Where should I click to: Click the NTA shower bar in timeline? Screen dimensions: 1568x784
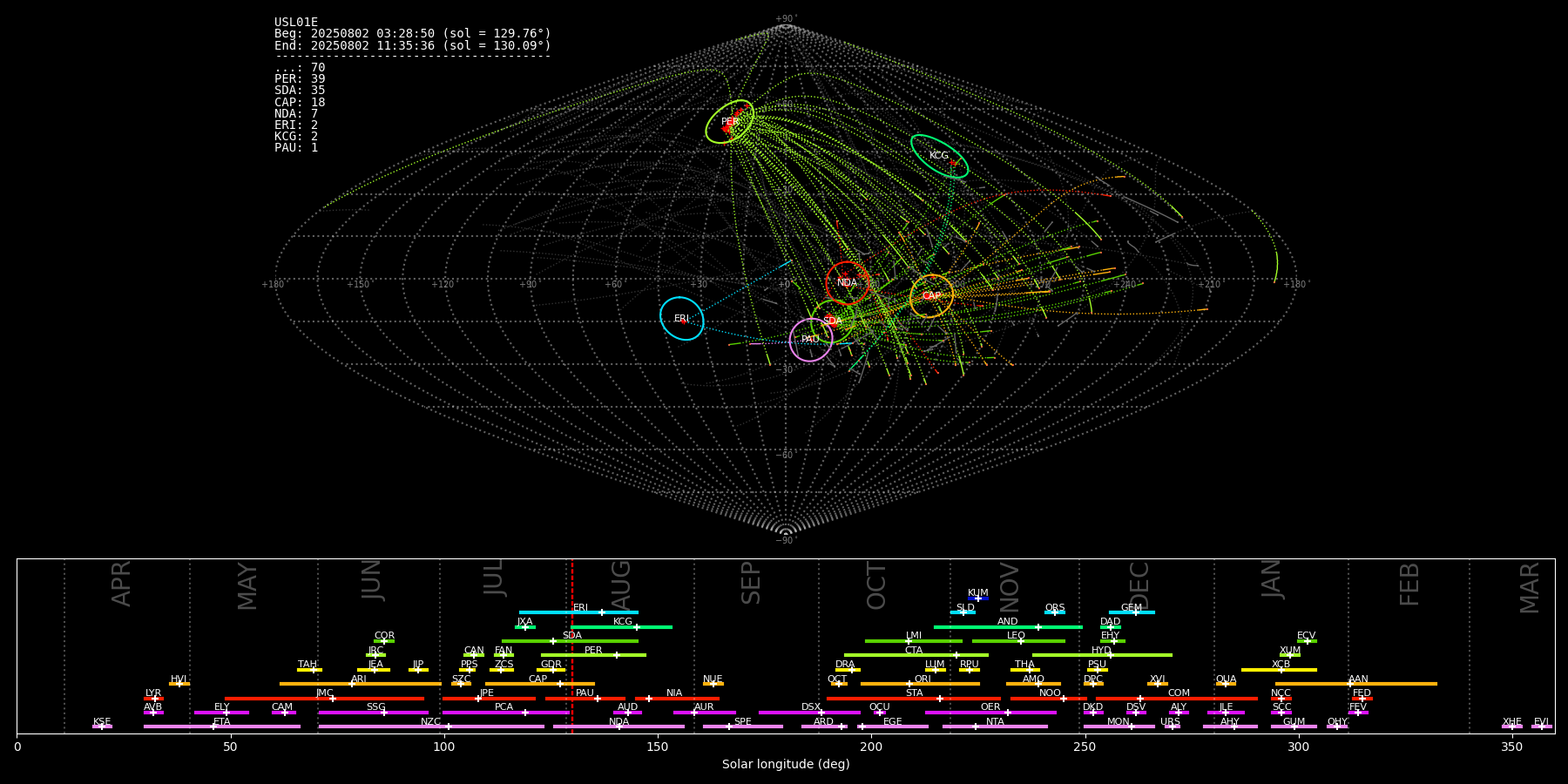pyautogui.click(x=995, y=727)
